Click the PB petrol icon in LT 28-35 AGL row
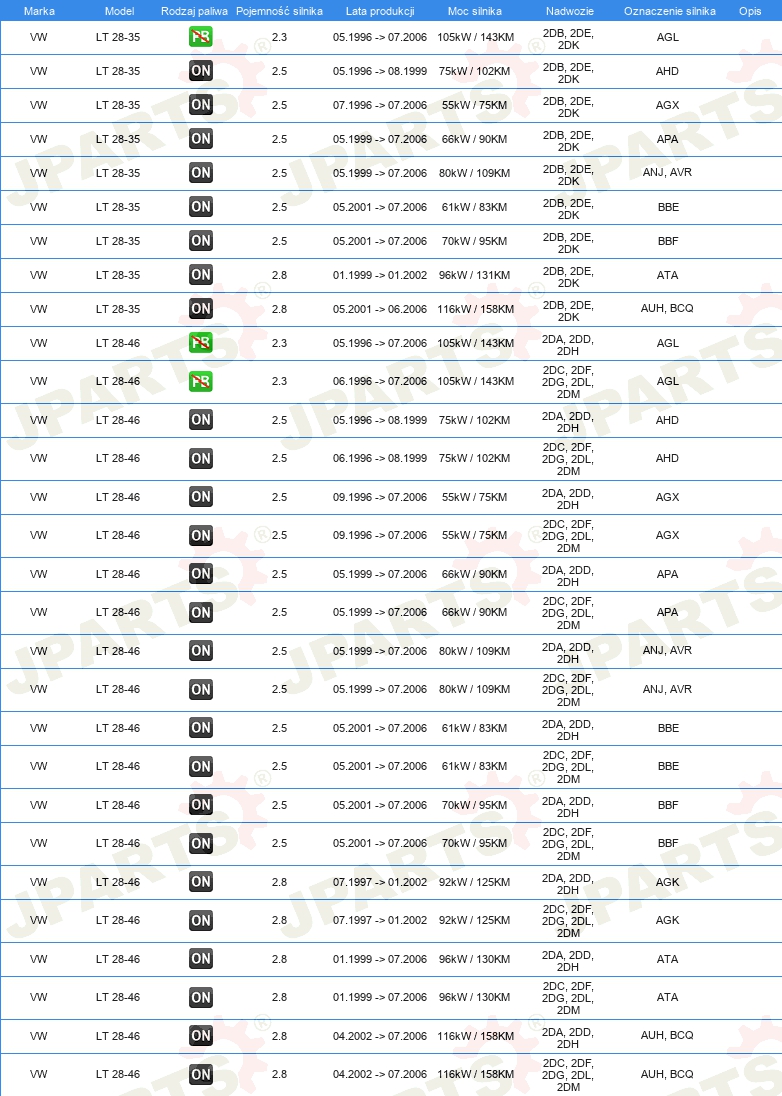This screenshot has width=782, height=1096. click(x=201, y=36)
